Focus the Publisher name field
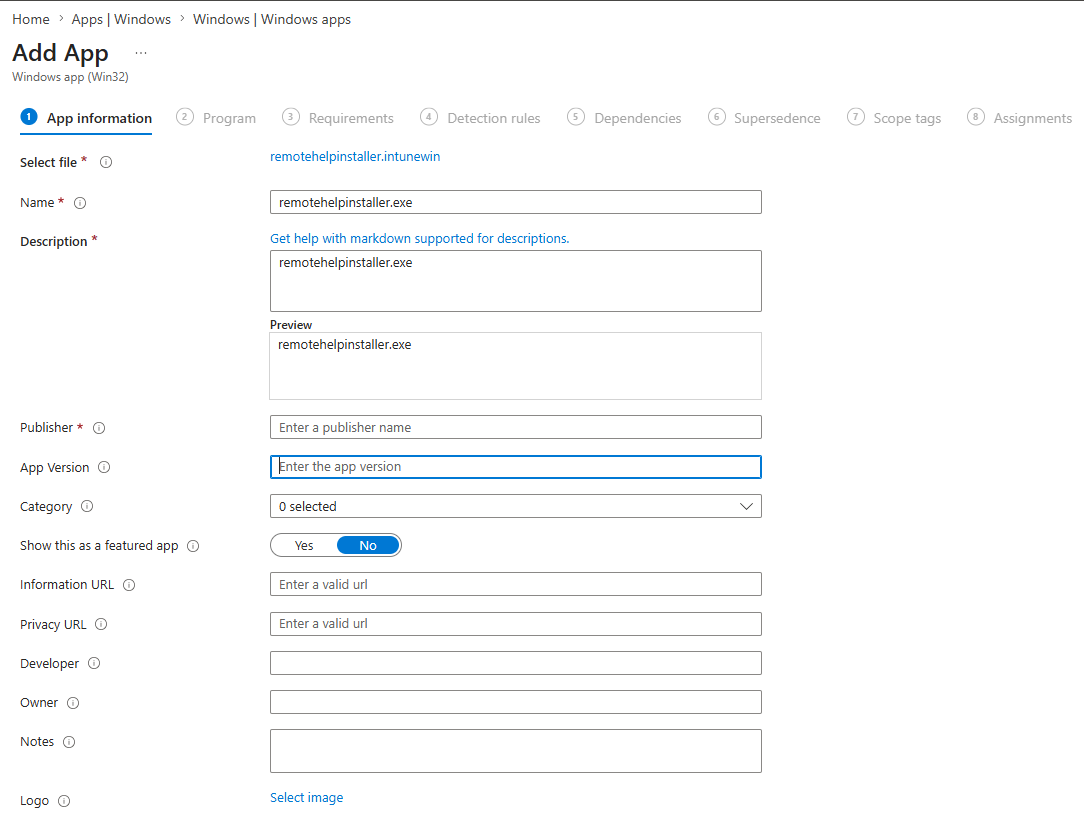This screenshot has height=840, width=1084. [516, 427]
